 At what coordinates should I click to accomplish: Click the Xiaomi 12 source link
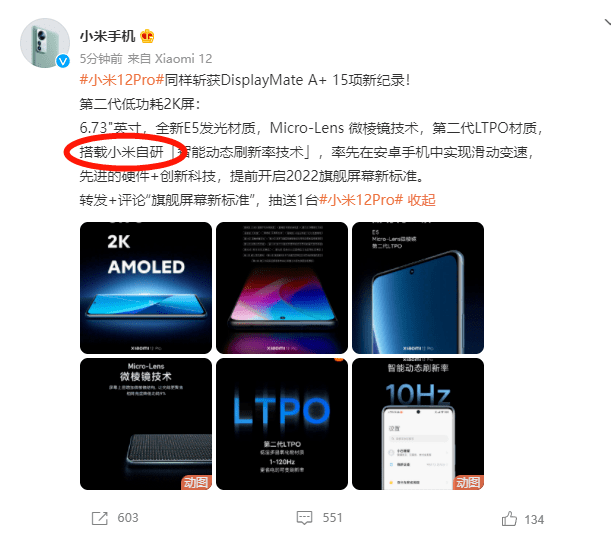click(x=184, y=58)
